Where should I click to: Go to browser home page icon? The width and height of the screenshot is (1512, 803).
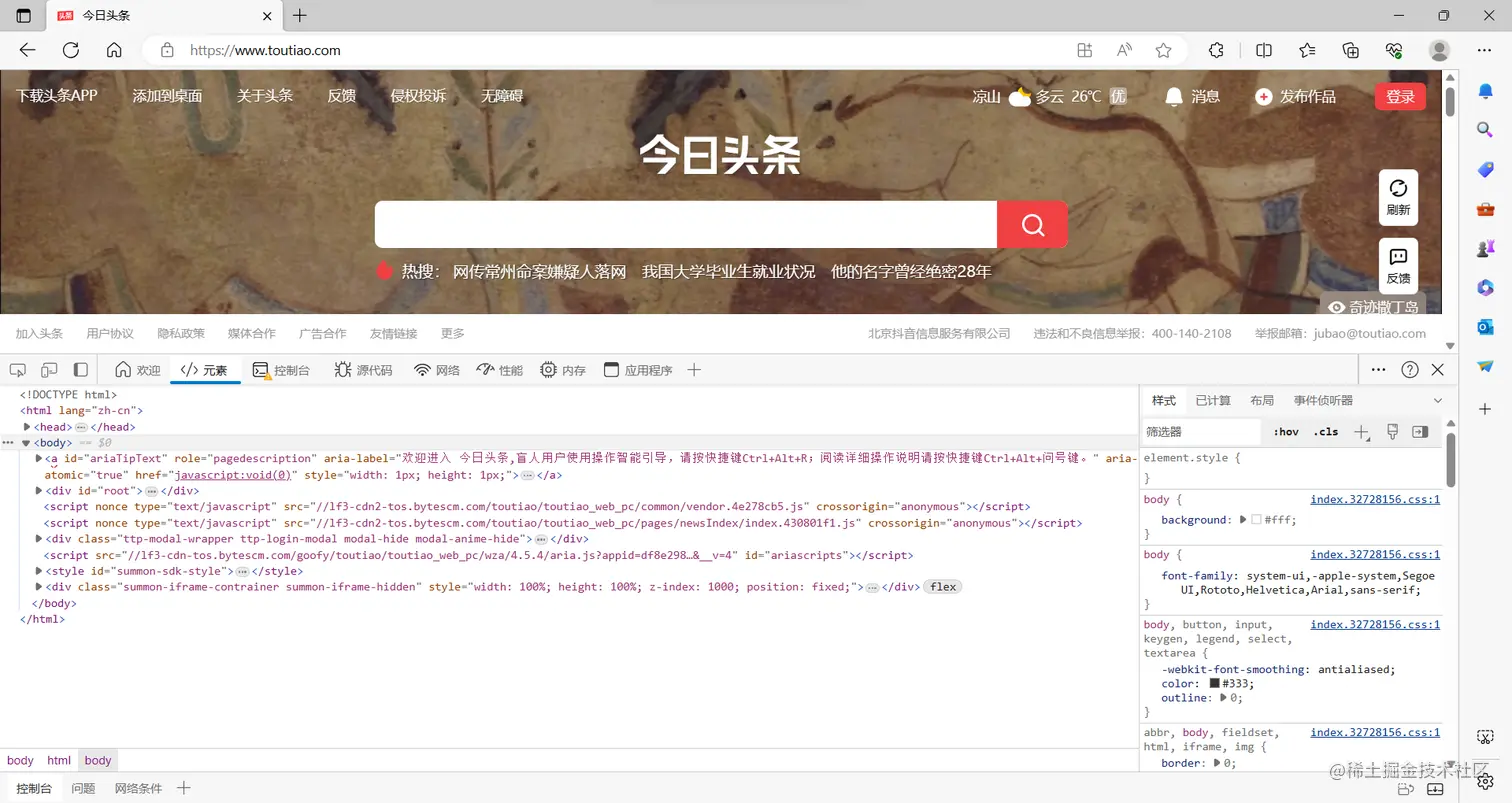[x=114, y=50]
